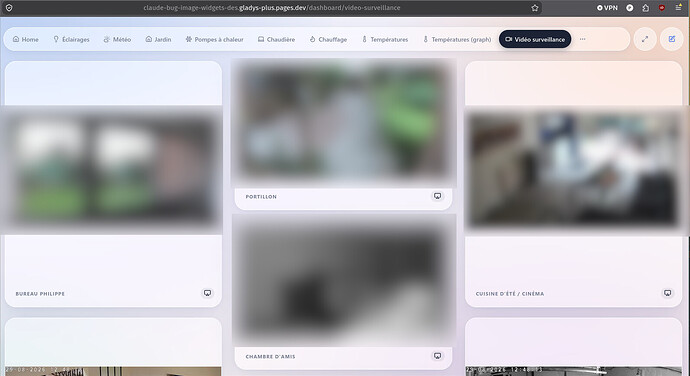
Task: Open the Pompes à chaleur tab
Action: tap(214, 39)
